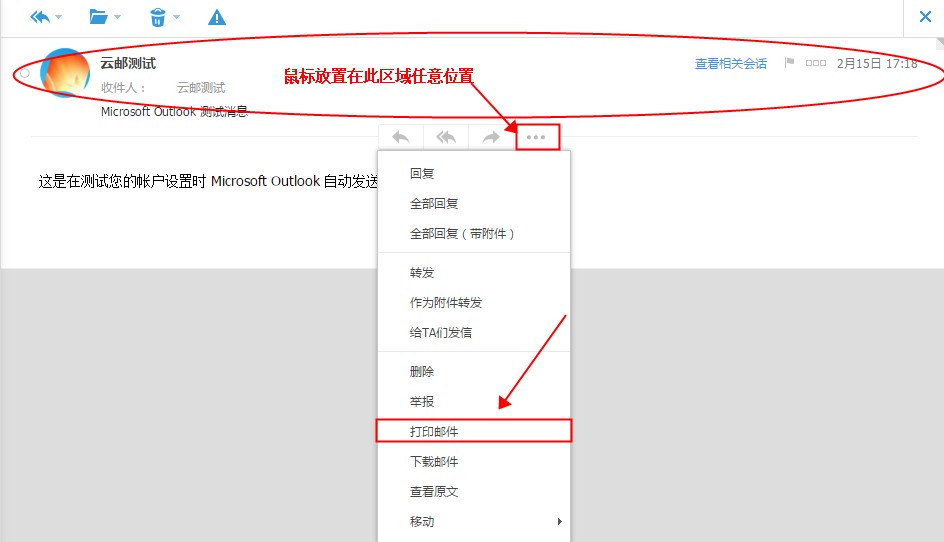Choose 下载邮件 in the menu

point(434,461)
